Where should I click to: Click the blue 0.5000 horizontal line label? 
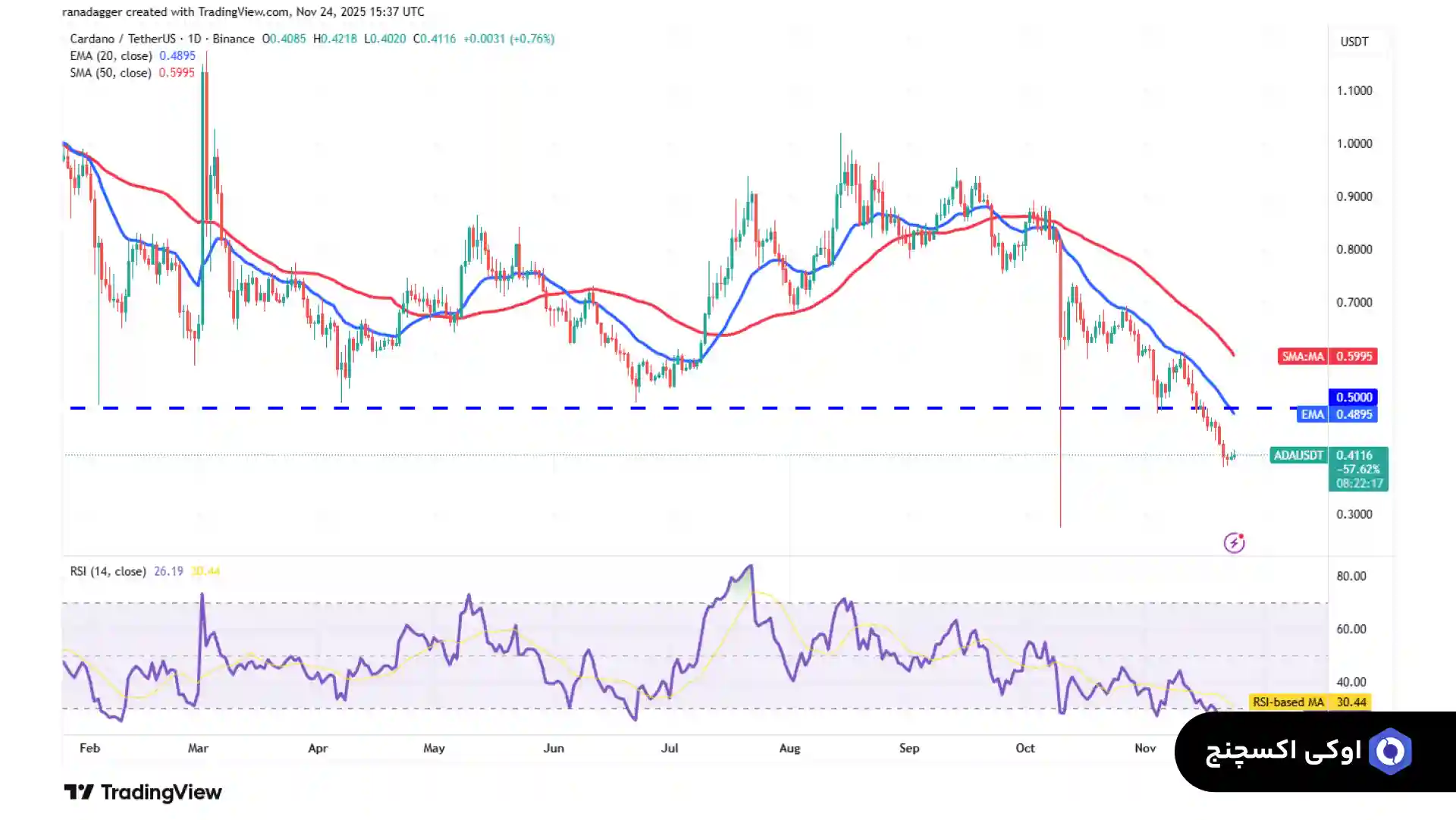tap(1354, 397)
